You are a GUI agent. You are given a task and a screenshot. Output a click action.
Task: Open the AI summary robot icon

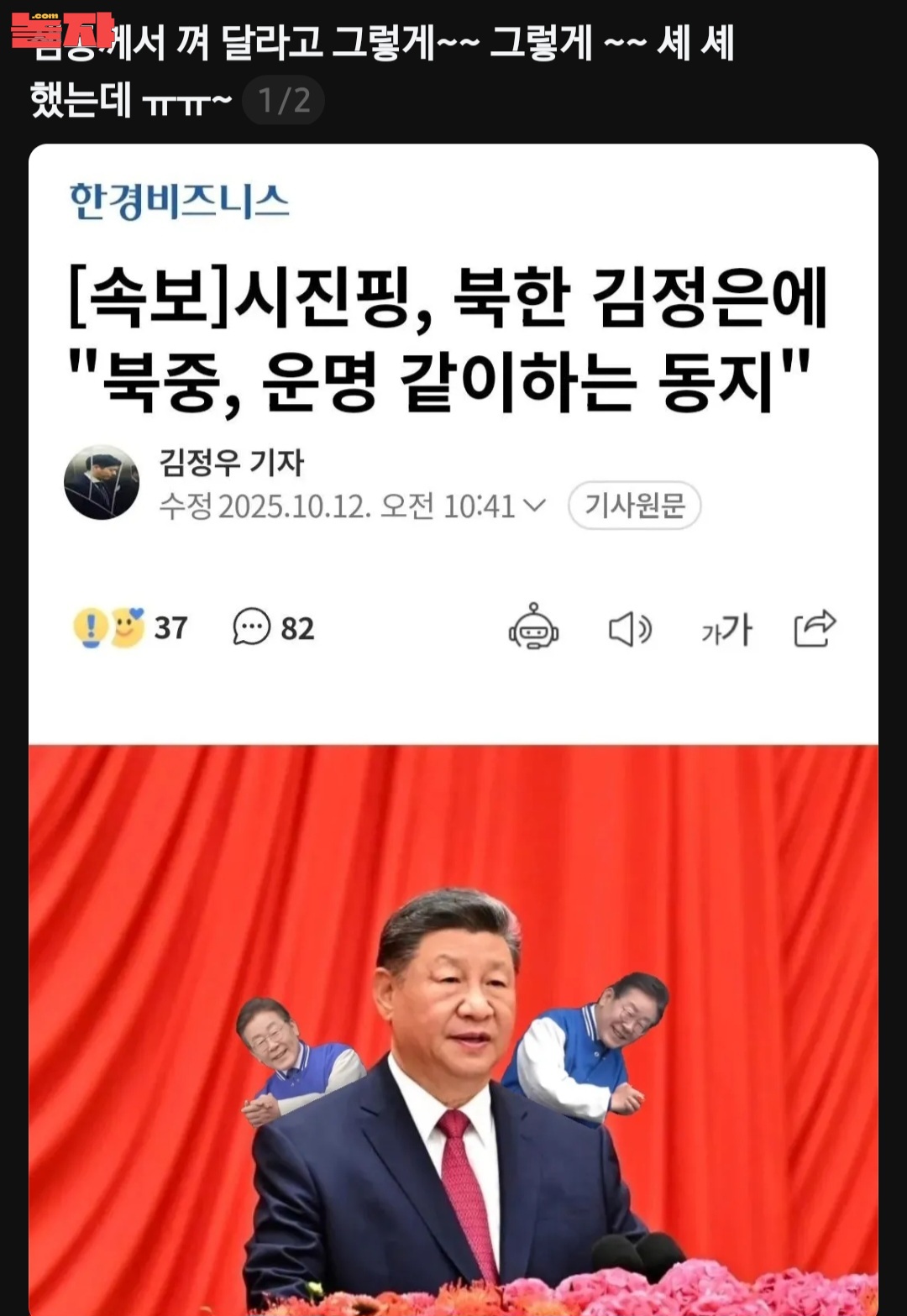(533, 627)
